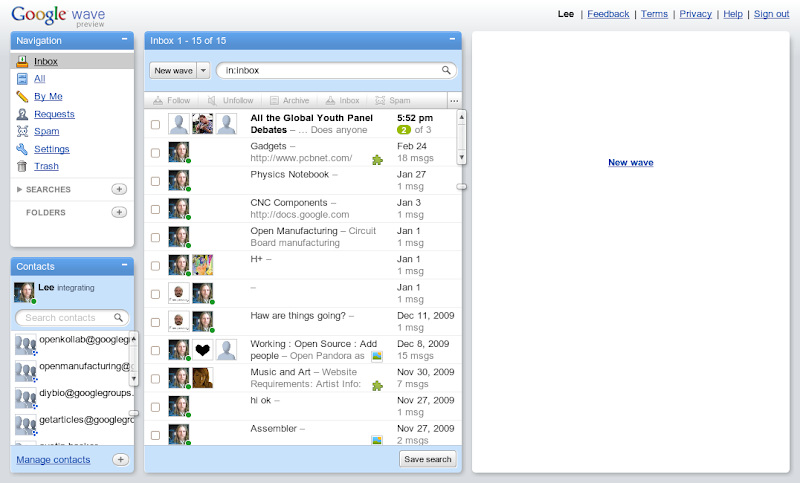Click the openkollab group contact icon
Screen dimensions: 800x483
[x=26, y=344]
